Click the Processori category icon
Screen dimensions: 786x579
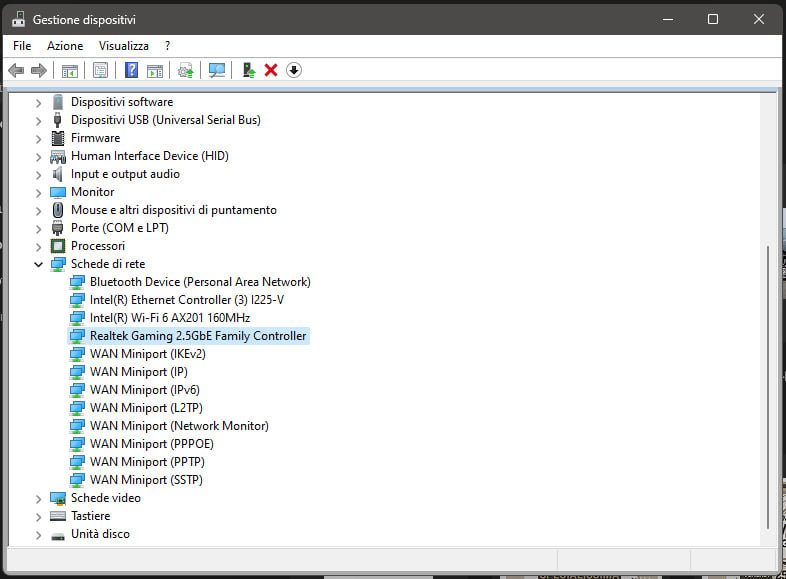pos(58,246)
